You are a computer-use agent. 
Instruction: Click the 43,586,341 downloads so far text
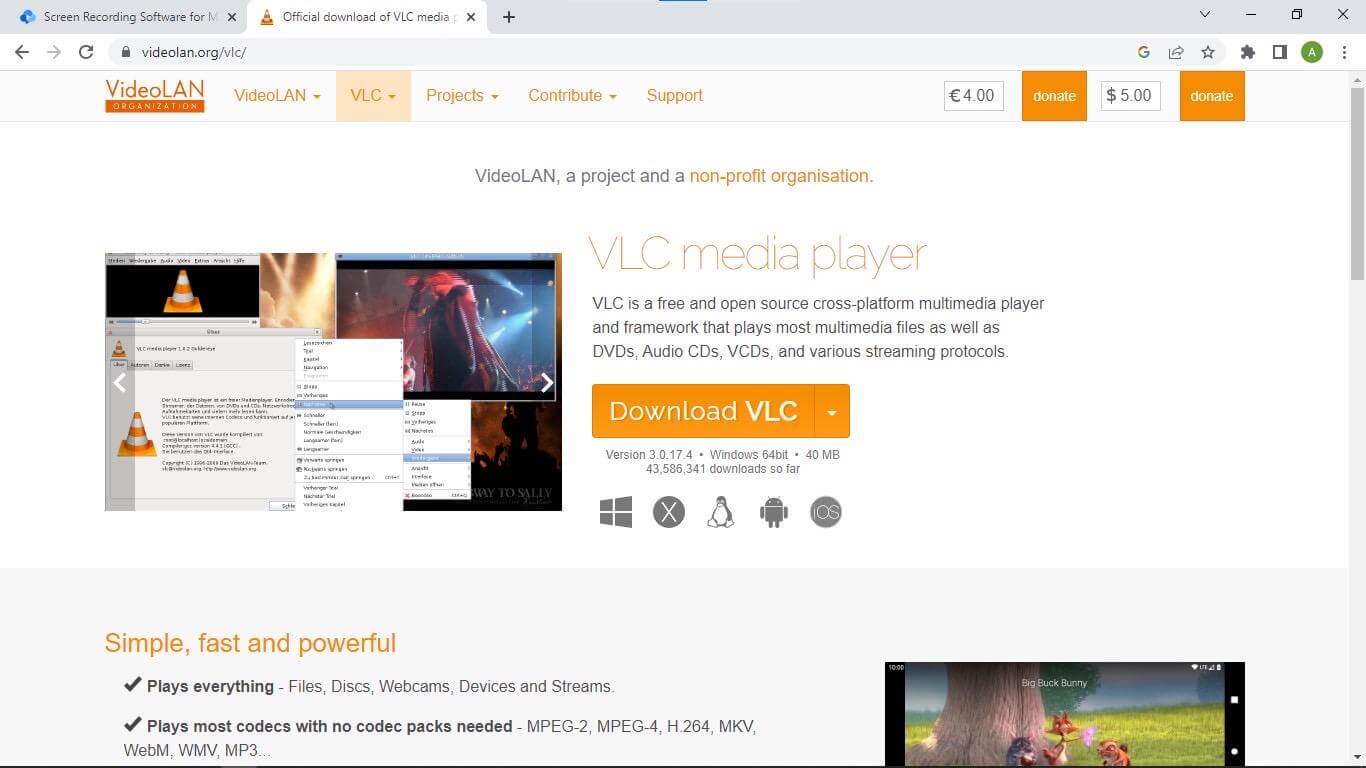click(723, 469)
